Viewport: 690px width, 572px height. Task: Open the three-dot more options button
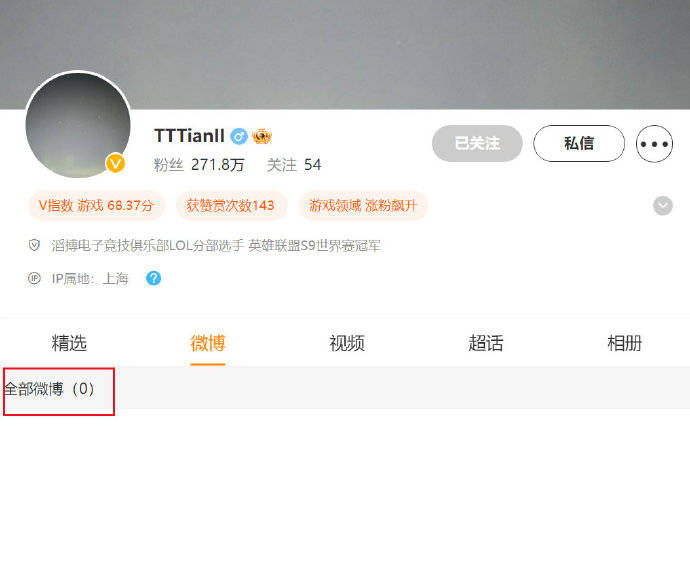[x=654, y=143]
